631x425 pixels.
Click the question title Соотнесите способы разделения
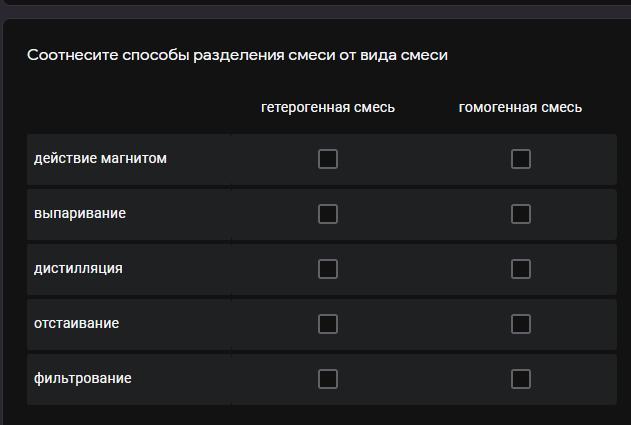pos(237,55)
